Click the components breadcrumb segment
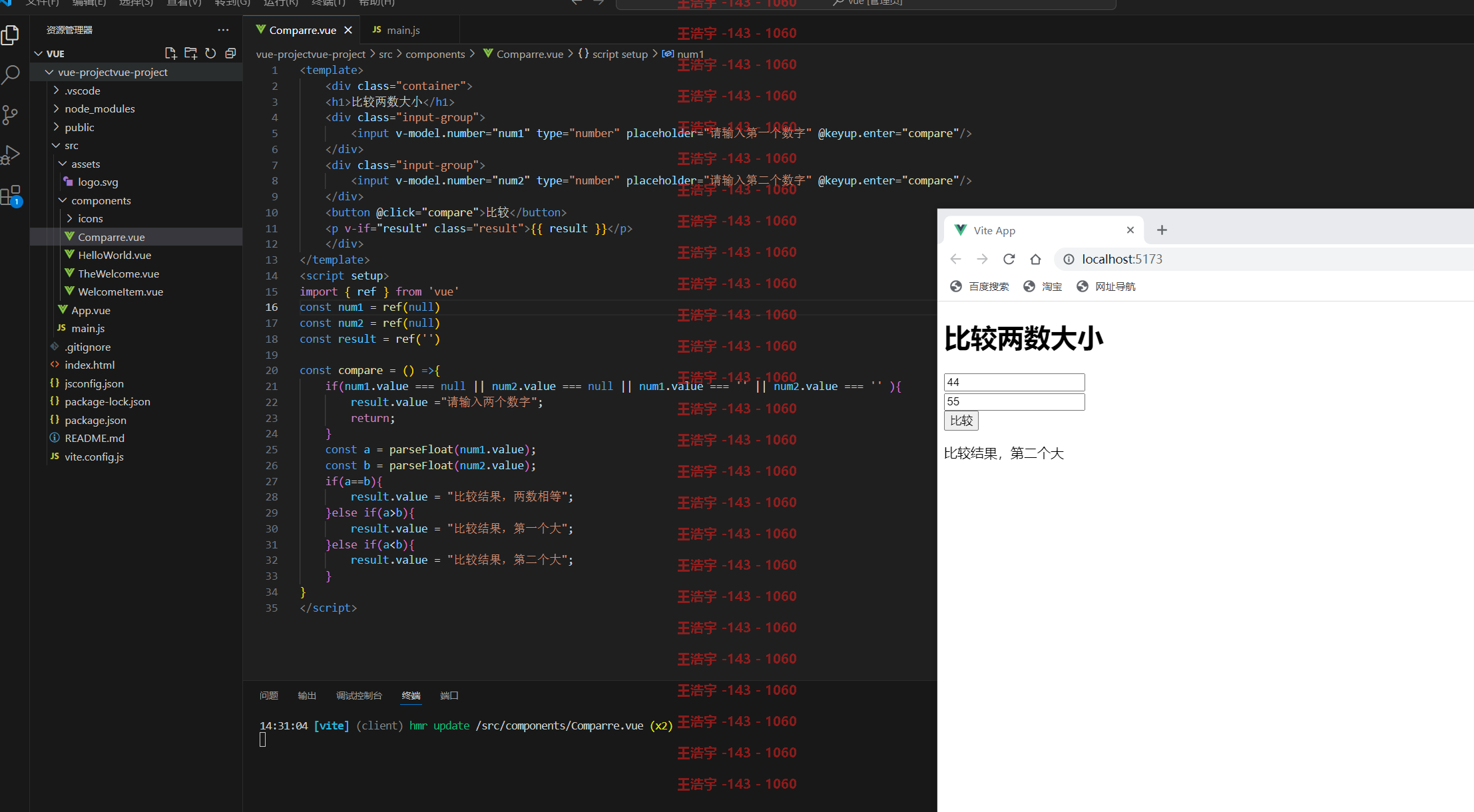 click(x=435, y=54)
